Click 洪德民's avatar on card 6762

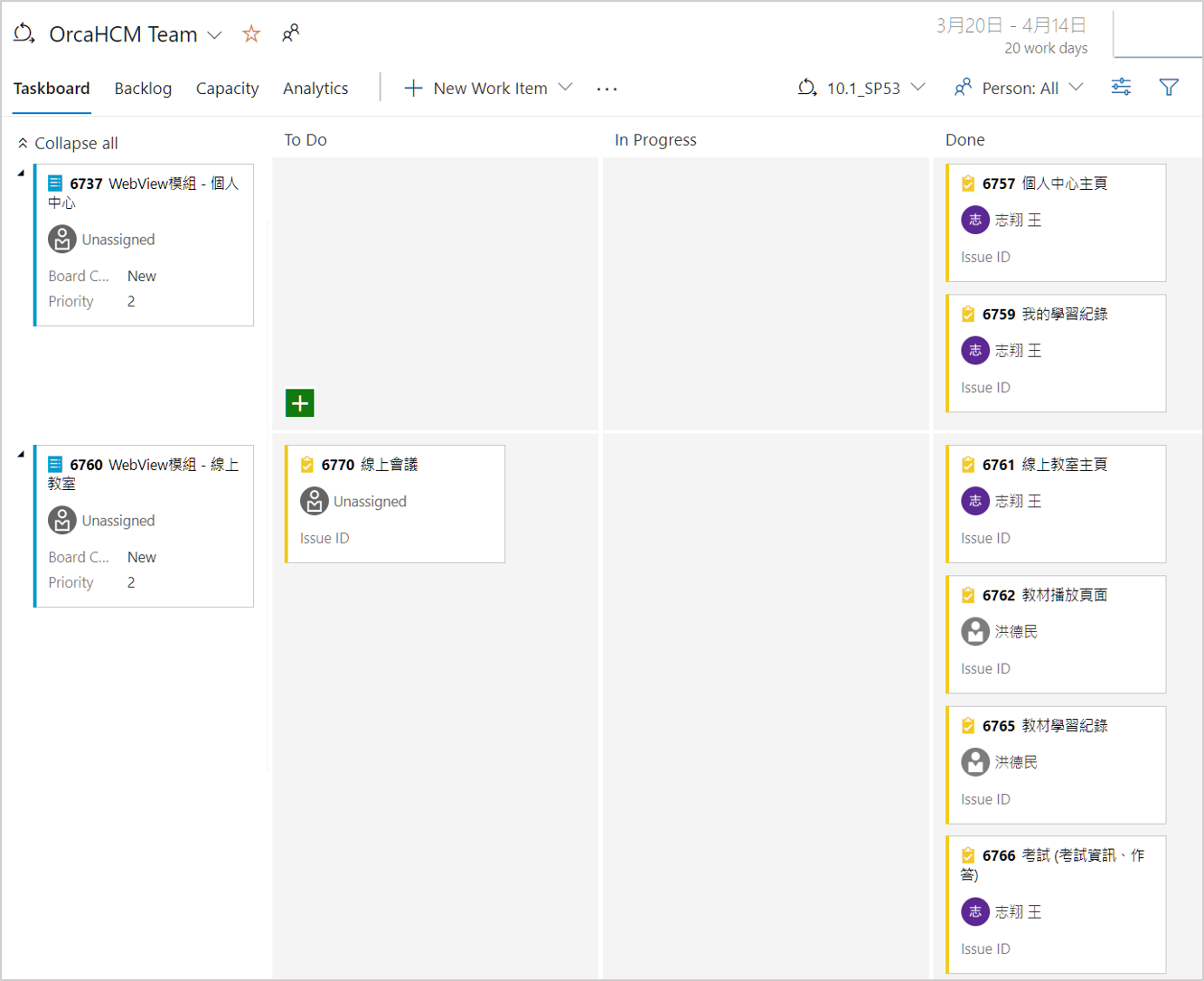coord(975,631)
